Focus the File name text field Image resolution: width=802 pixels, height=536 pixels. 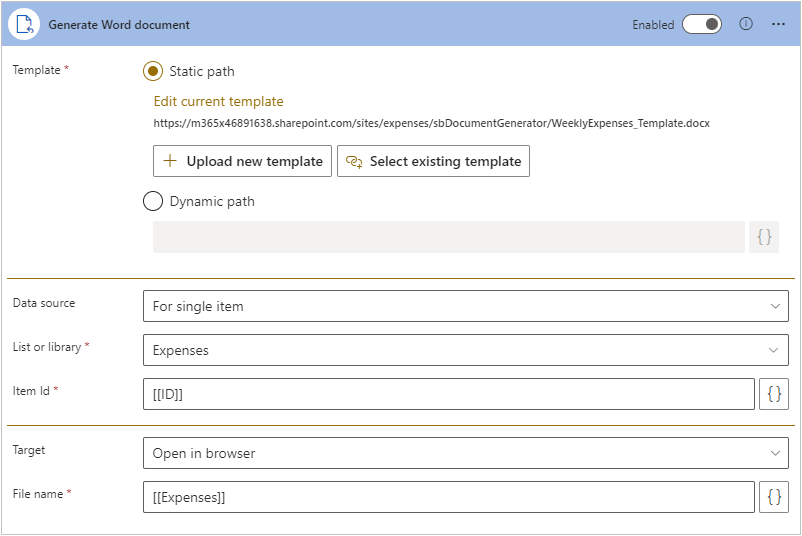click(x=448, y=497)
